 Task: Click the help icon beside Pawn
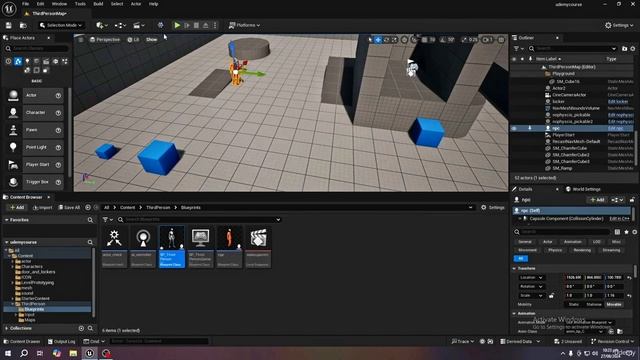[x=58, y=130]
